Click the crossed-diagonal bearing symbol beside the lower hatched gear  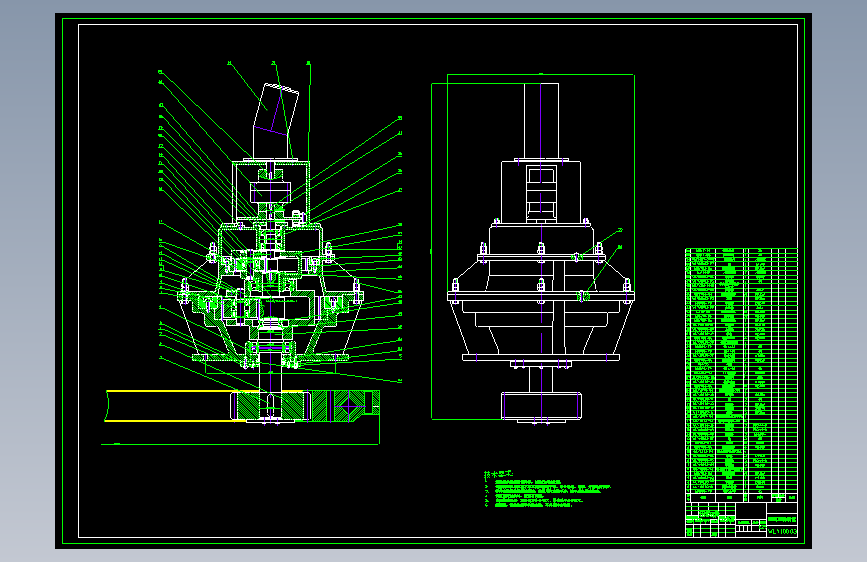(349, 407)
